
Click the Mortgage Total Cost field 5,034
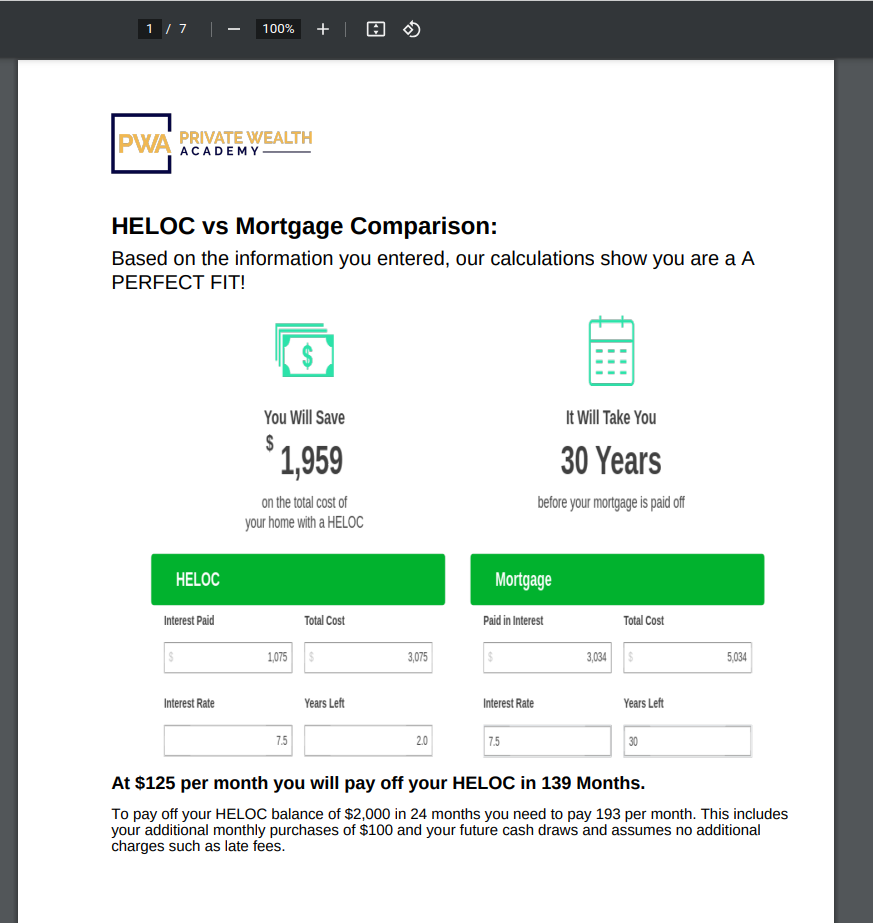click(x=688, y=657)
